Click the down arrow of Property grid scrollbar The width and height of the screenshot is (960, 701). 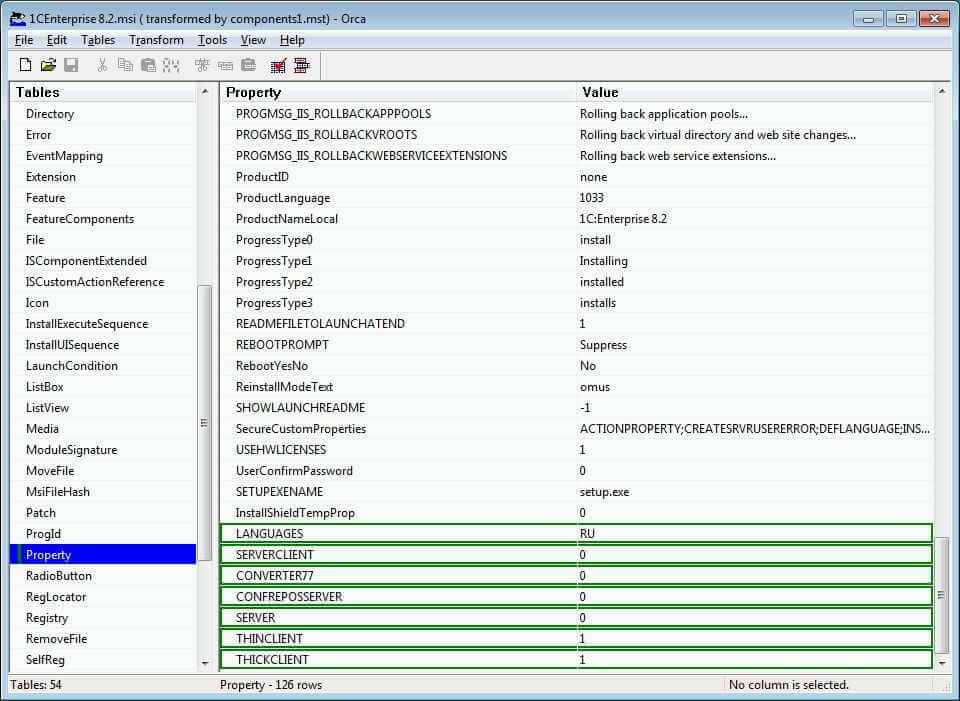(x=942, y=662)
